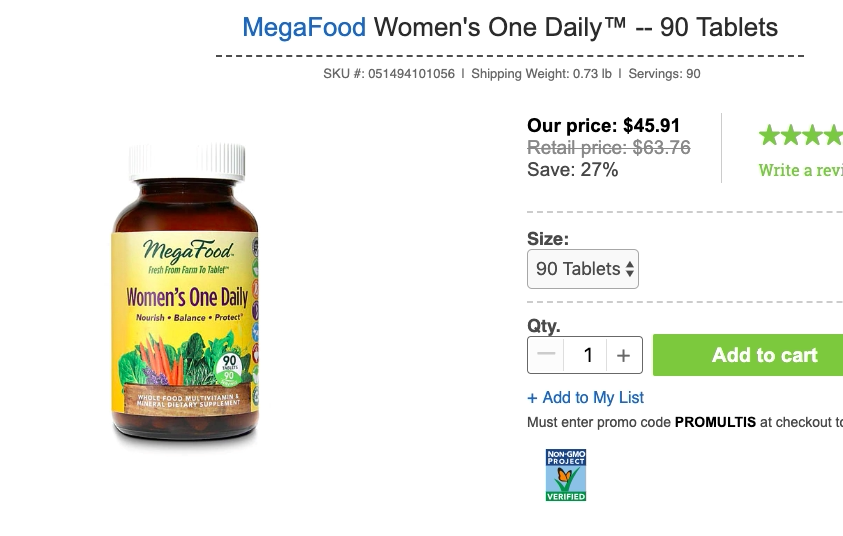The width and height of the screenshot is (843, 536).
Task: Click the PROMULTIS promo code text
Action: [715, 422]
